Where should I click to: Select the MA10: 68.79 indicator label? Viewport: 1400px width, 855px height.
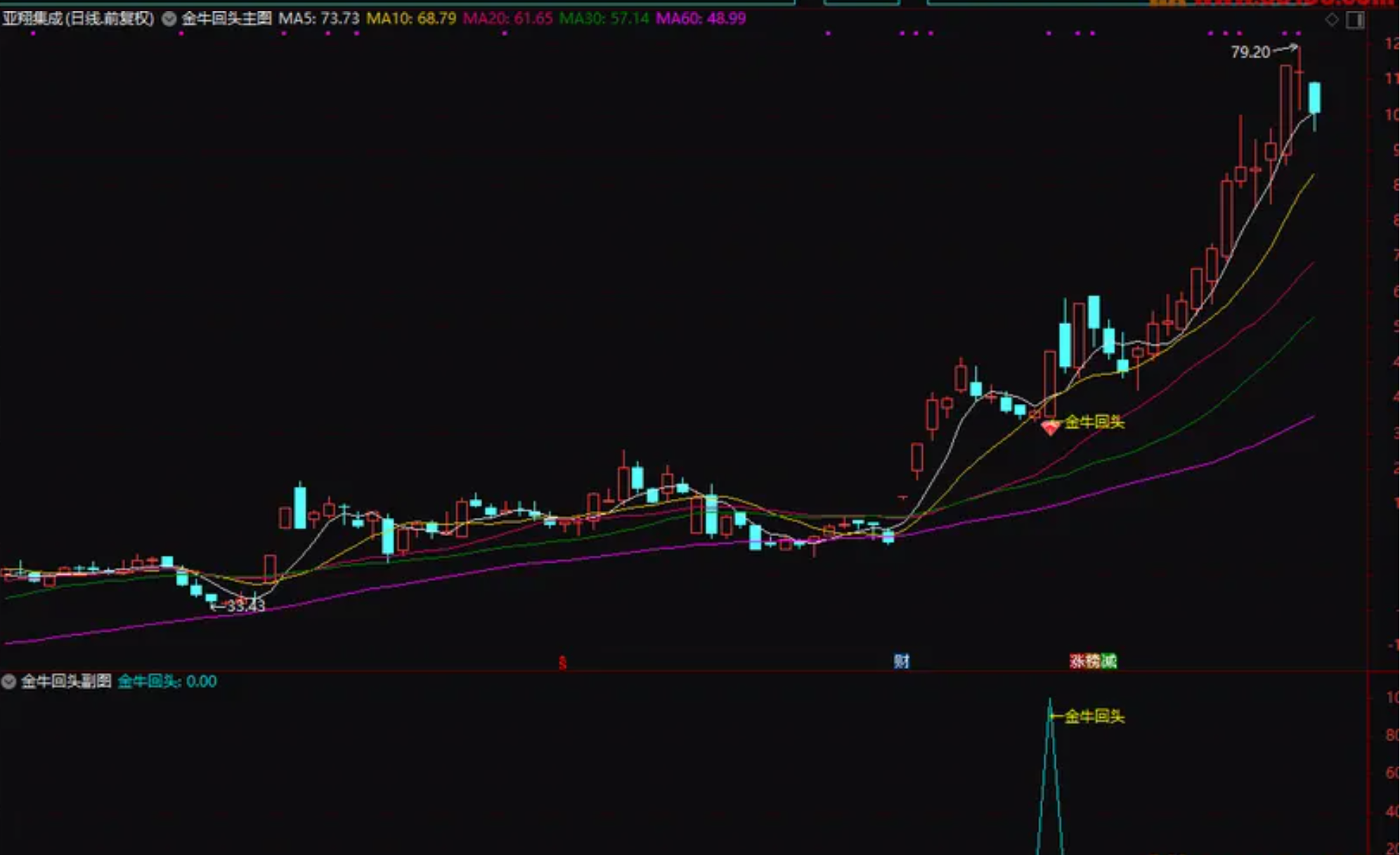(411, 19)
